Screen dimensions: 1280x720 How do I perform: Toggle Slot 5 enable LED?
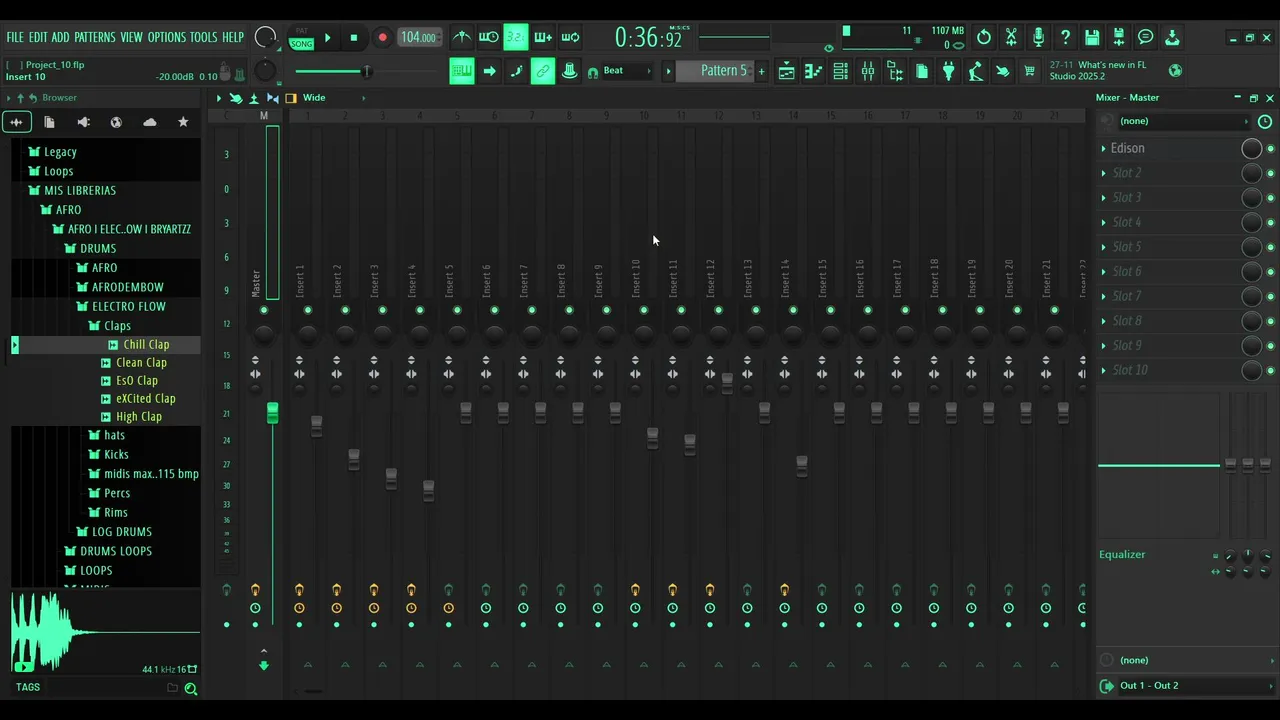[1271, 247]
